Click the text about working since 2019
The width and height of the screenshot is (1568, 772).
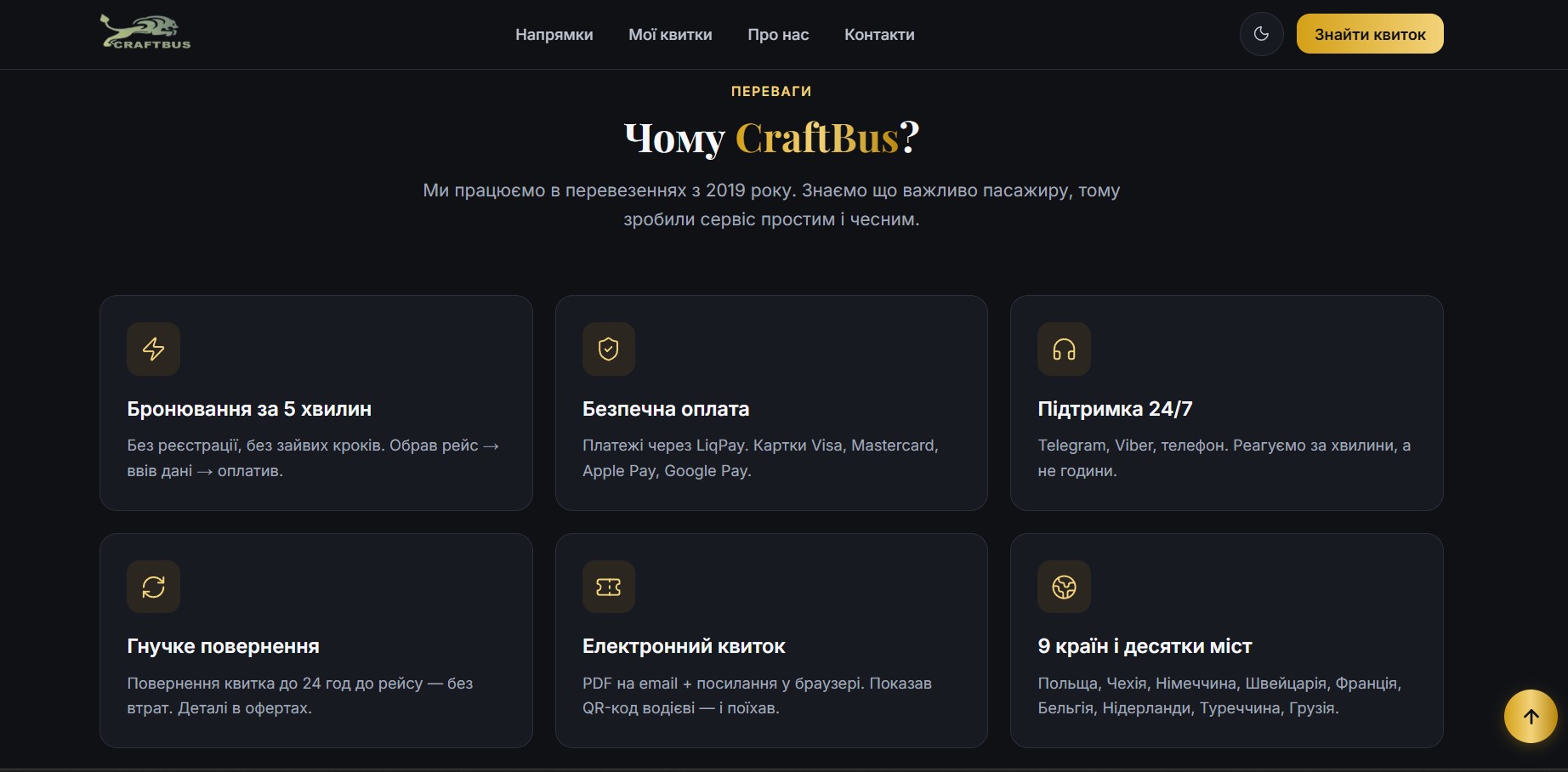point(771,204)
